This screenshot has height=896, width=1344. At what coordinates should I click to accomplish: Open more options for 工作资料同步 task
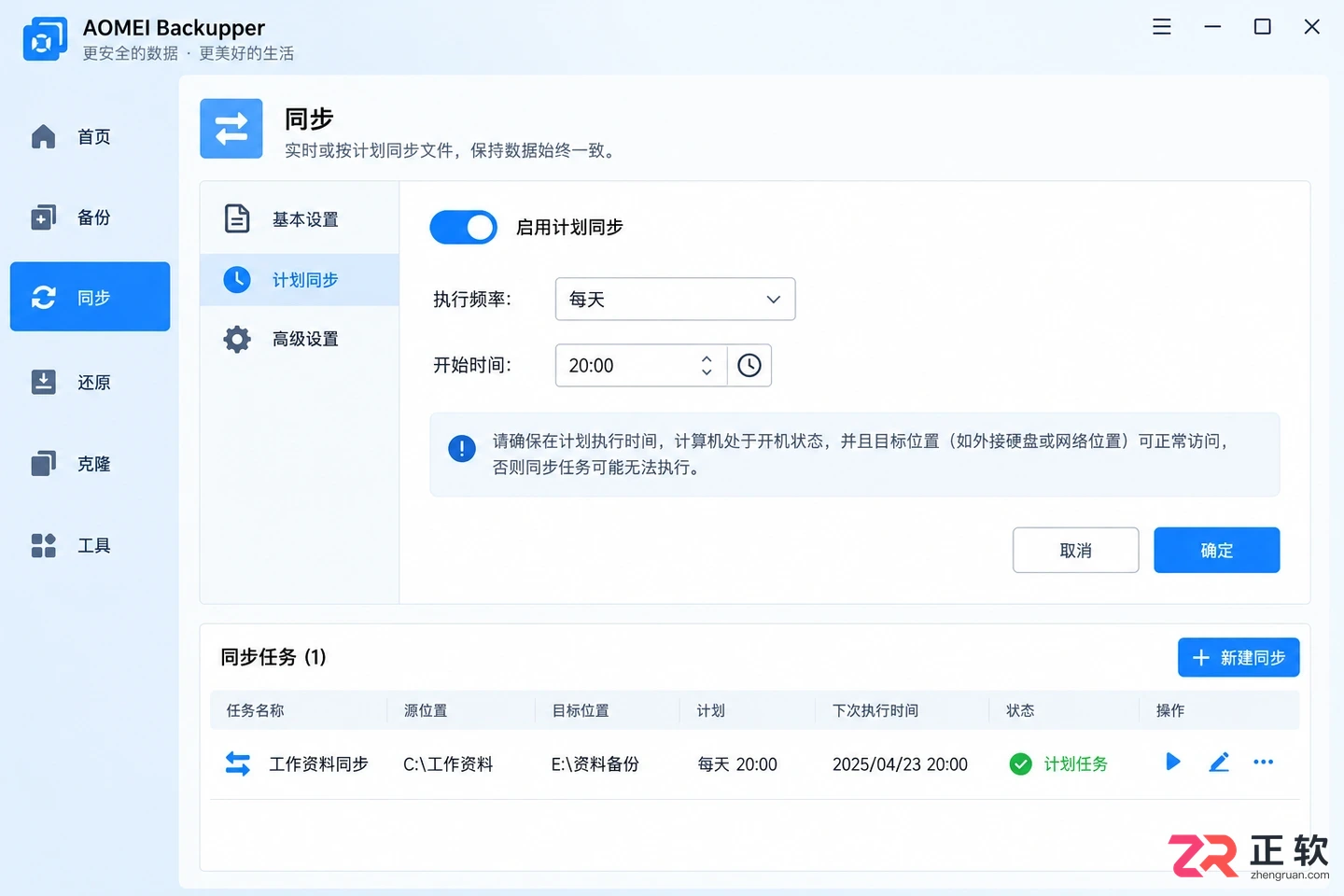tap(1263, 763)
